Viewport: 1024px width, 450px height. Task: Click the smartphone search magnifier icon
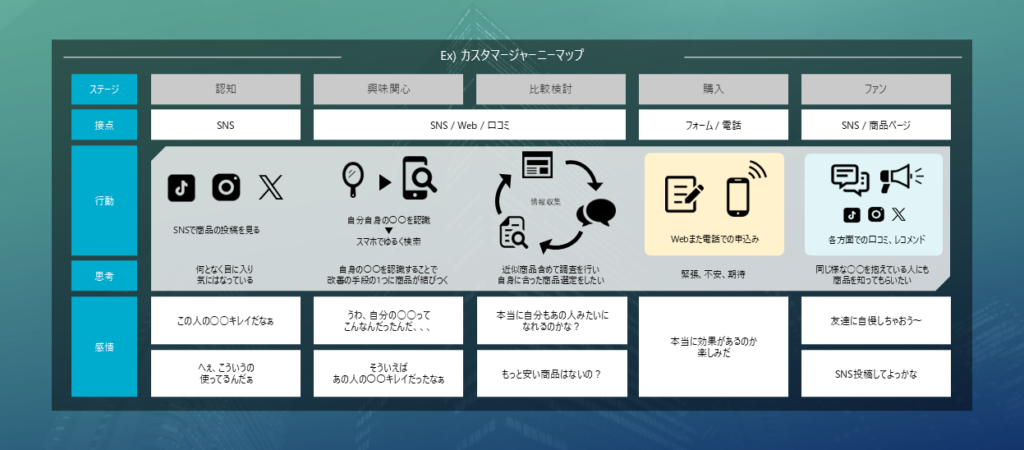tap(418, 180)
